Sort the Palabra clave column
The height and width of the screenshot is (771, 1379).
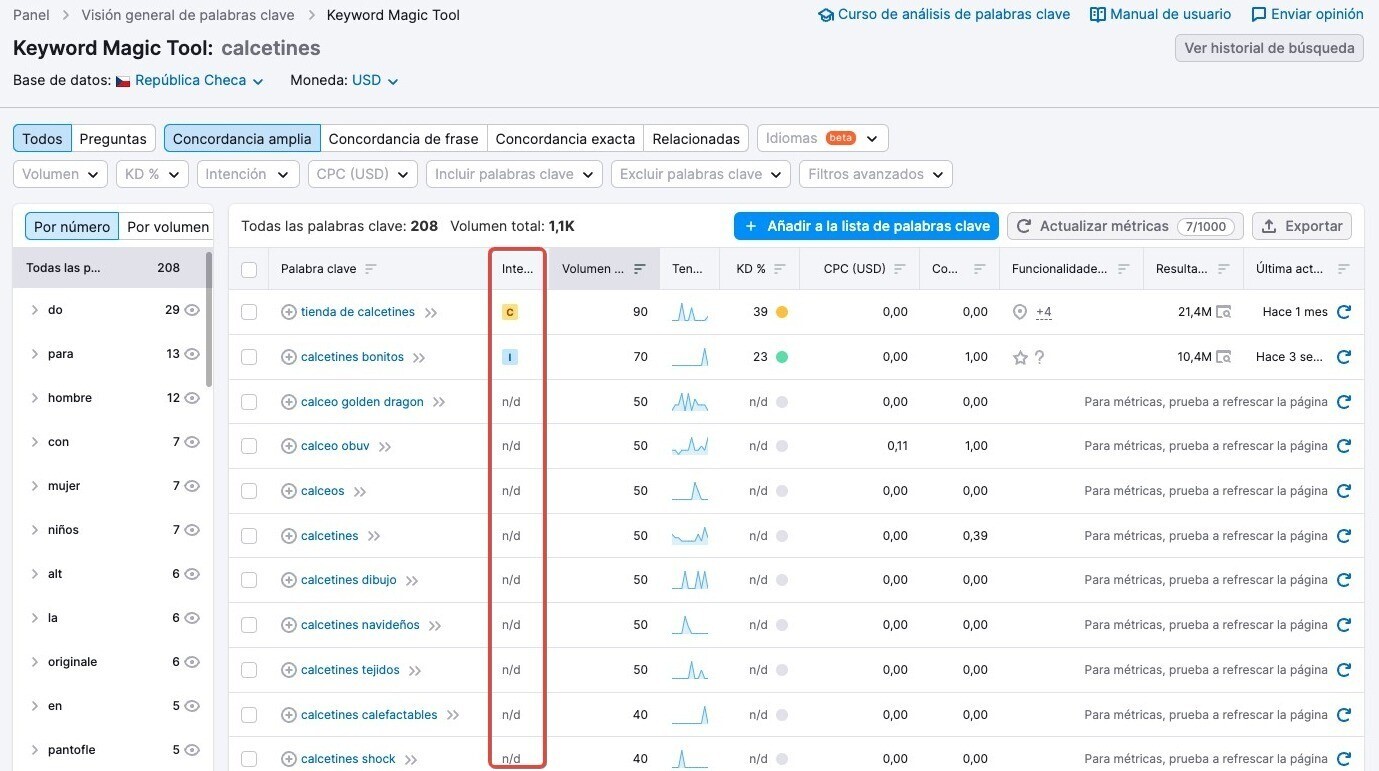tap(371, 269)
